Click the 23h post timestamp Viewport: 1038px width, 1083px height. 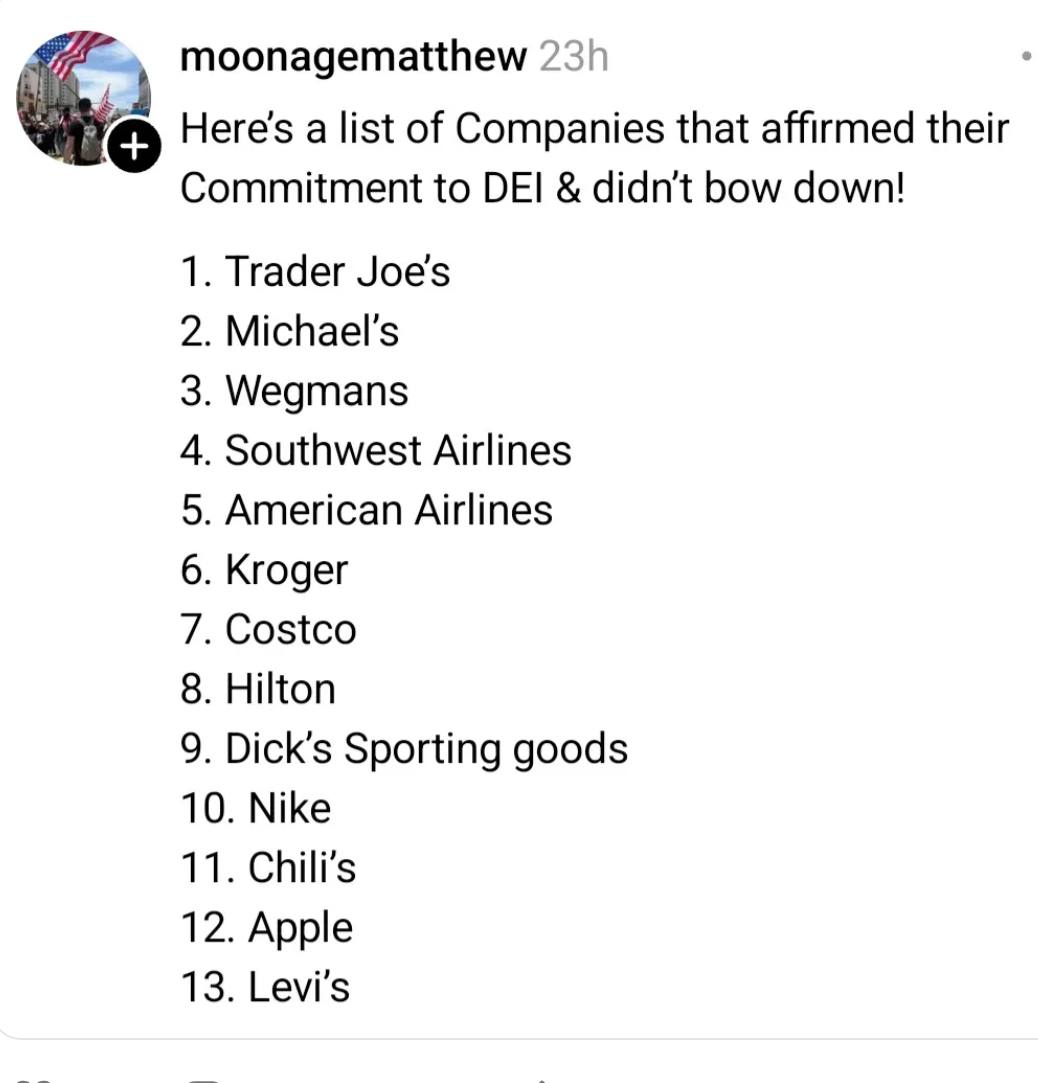[574, 56]
